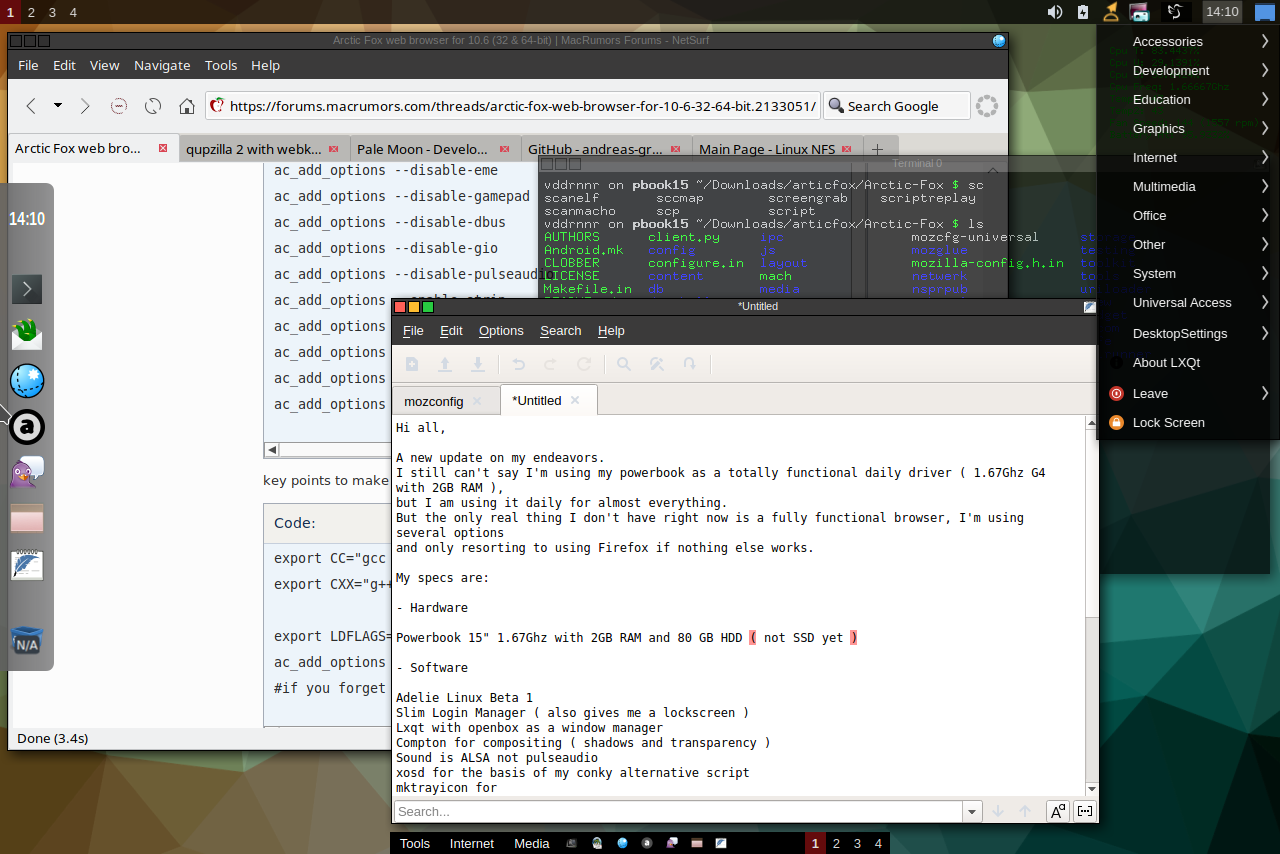Stop page loading in NetSurf
Image resolution: width=1280 pixels, height=854 pixels.
(119, 106)
